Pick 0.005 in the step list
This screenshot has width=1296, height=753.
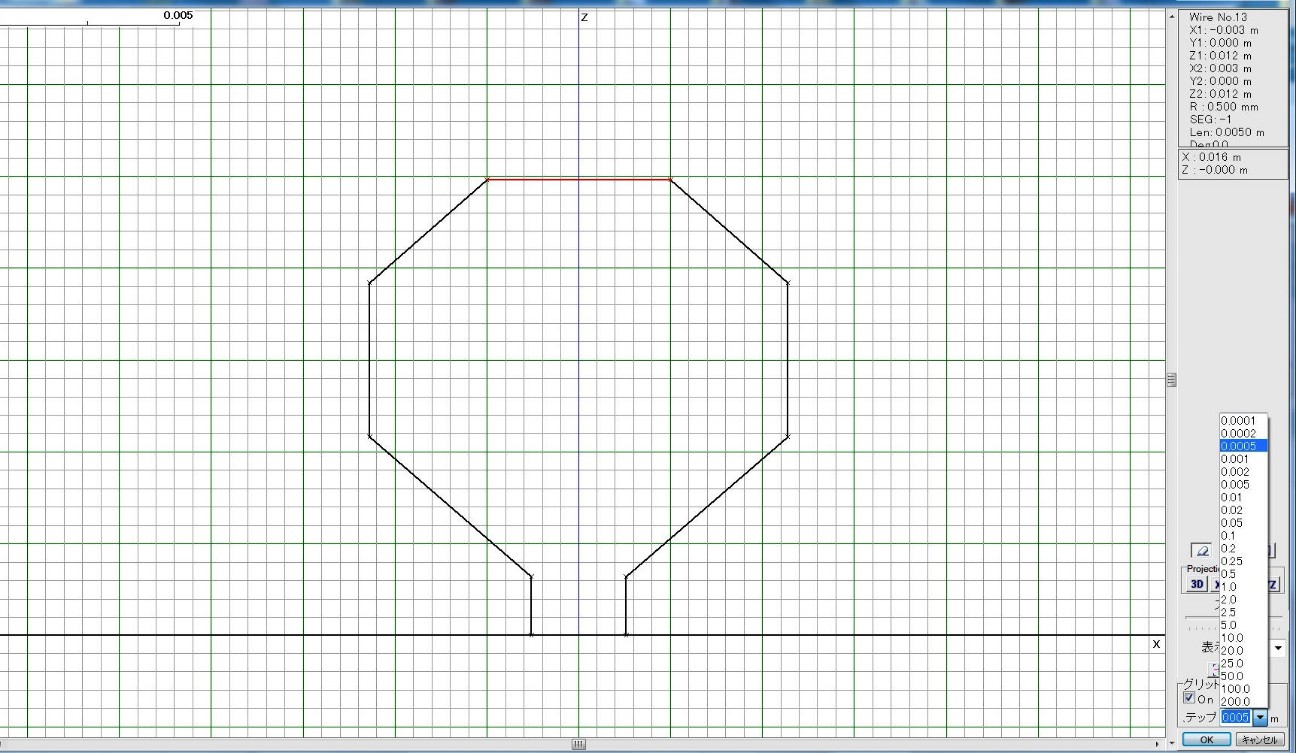[1244, 485]
